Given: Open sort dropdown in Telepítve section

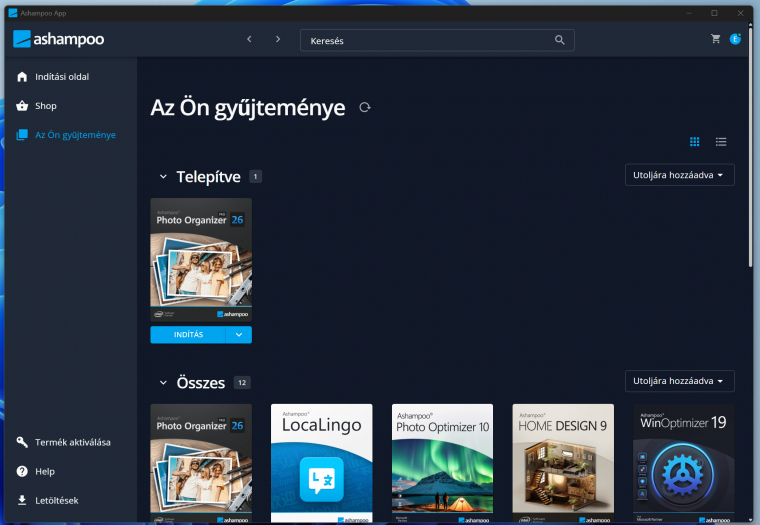Looking at the screenshot, I should [x=679, y=175].
